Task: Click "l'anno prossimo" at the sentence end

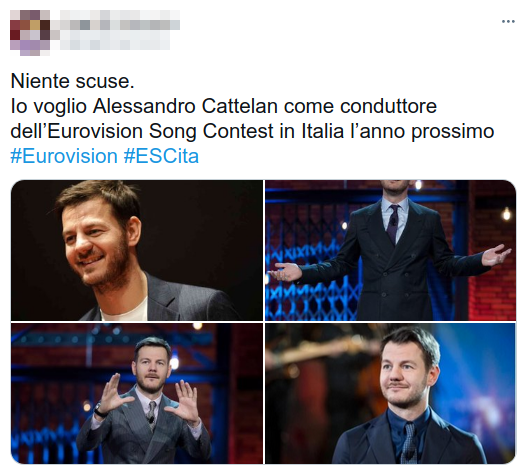Action: point(422,131)
